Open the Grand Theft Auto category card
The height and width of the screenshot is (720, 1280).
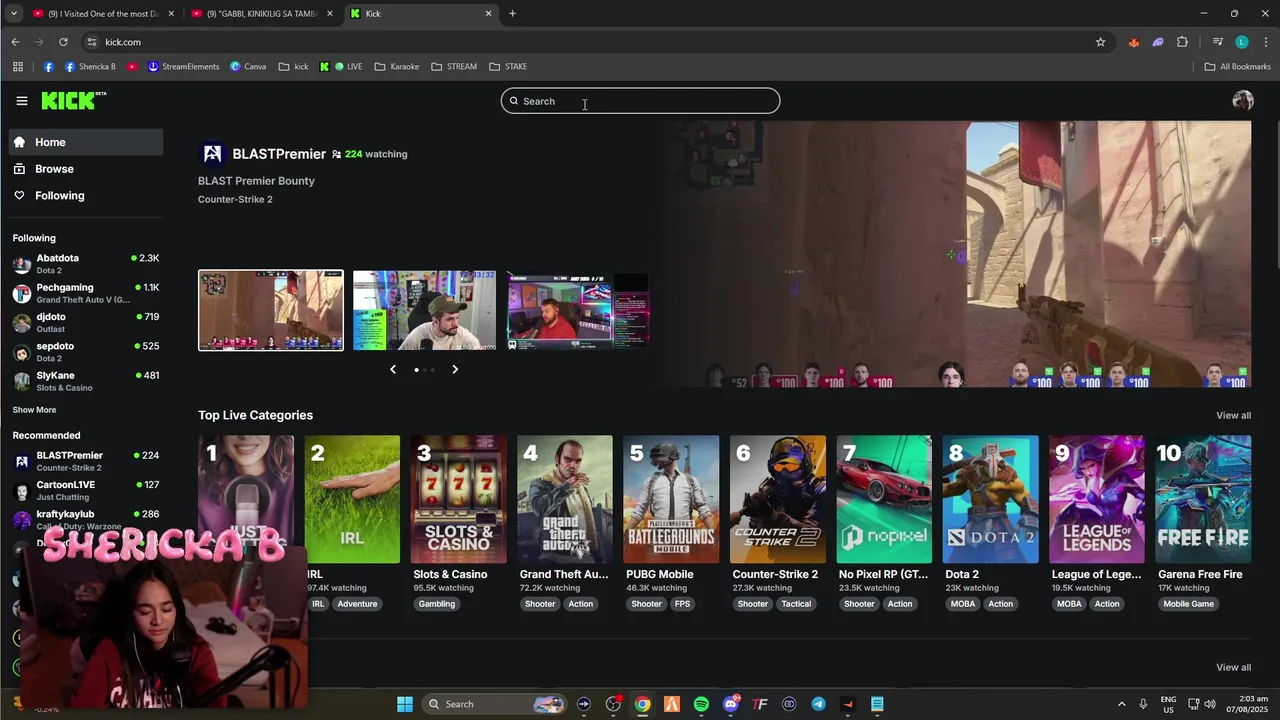pyautogui.click(x=565, y=499)
